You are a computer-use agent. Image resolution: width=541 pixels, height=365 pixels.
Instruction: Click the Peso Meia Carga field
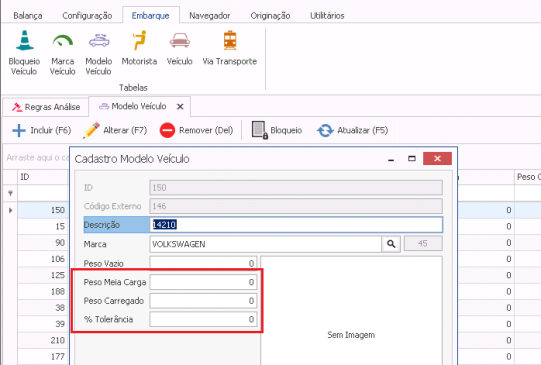click(x=203, y=282)
